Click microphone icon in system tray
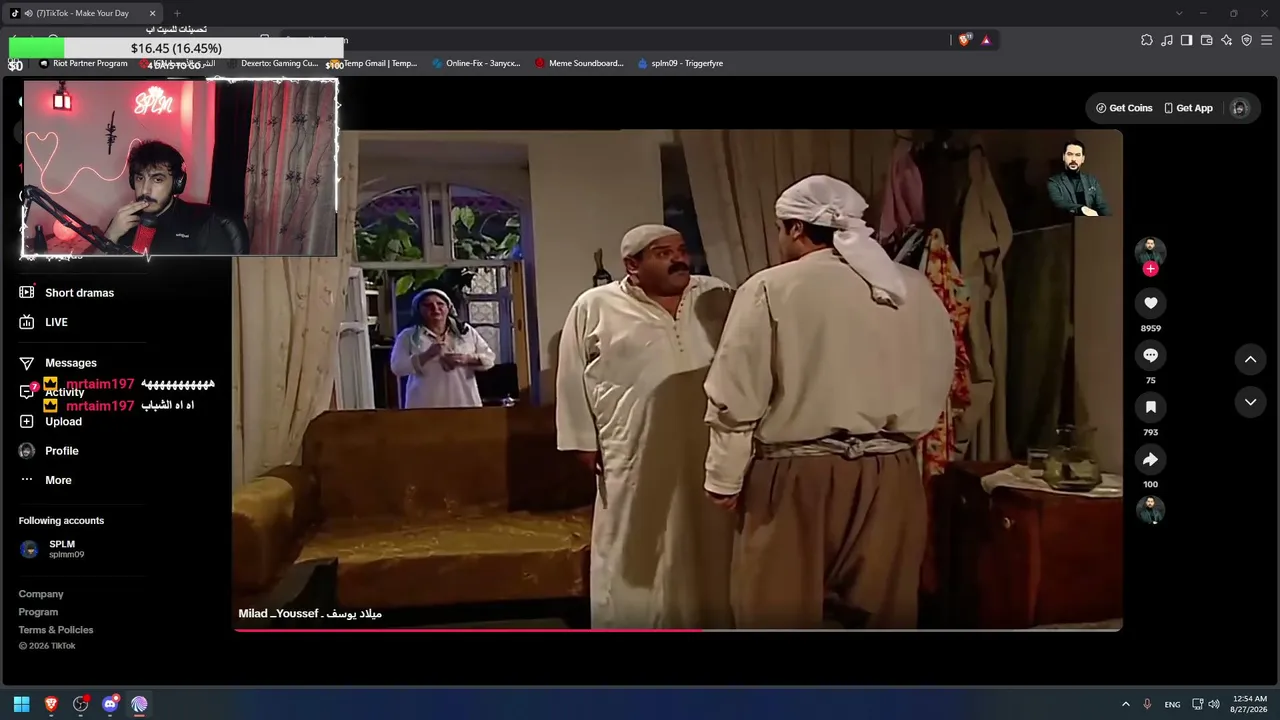Screen dimensions: 1280x720 (1147, 704)
